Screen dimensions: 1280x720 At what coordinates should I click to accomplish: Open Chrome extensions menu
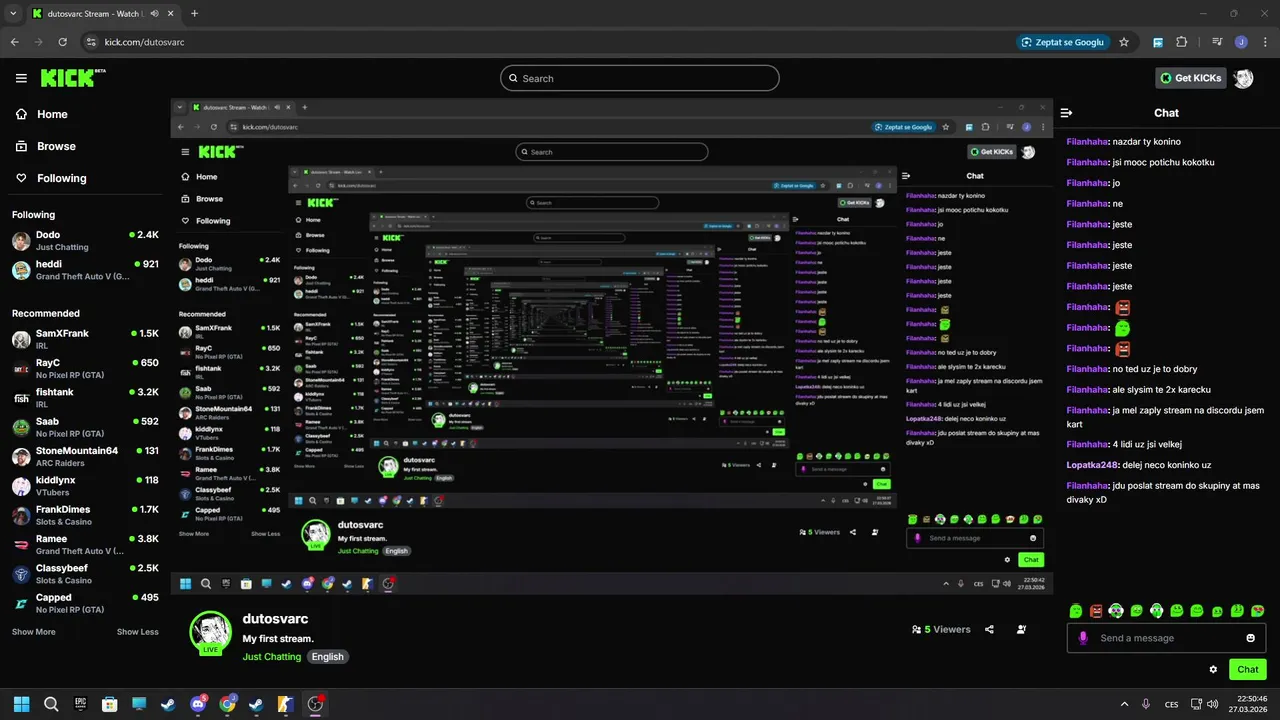[x=1181, y=42]
